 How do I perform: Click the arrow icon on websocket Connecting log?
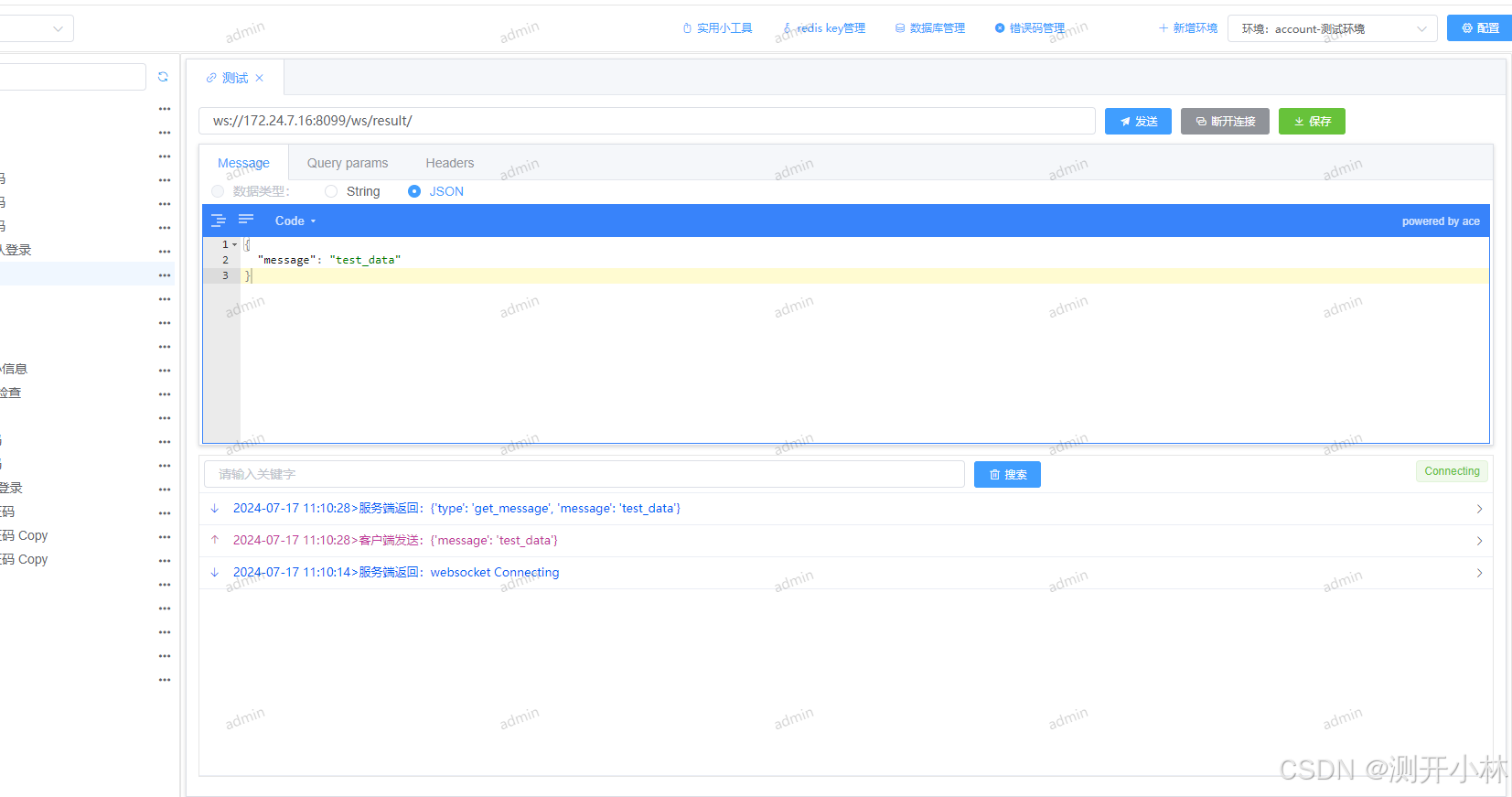(215, 572)
